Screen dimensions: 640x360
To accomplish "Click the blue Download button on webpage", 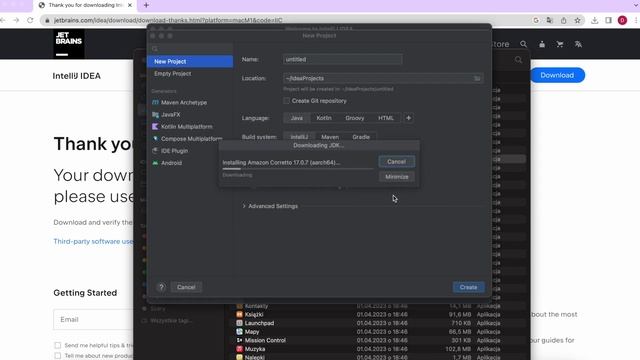I will (557, 75).
